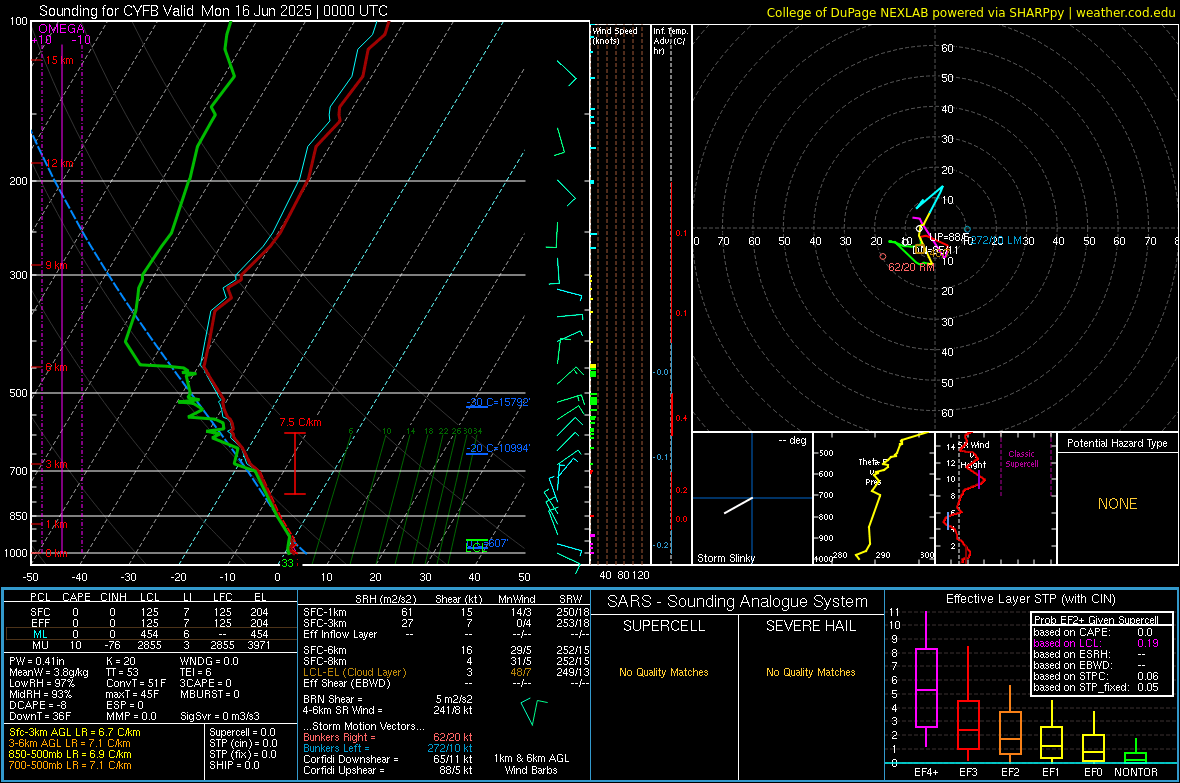This screenshot has width=1180, height=783.
Task: Click the SARS - Sounding Analogue System header
Action: (x=738, y=602)
